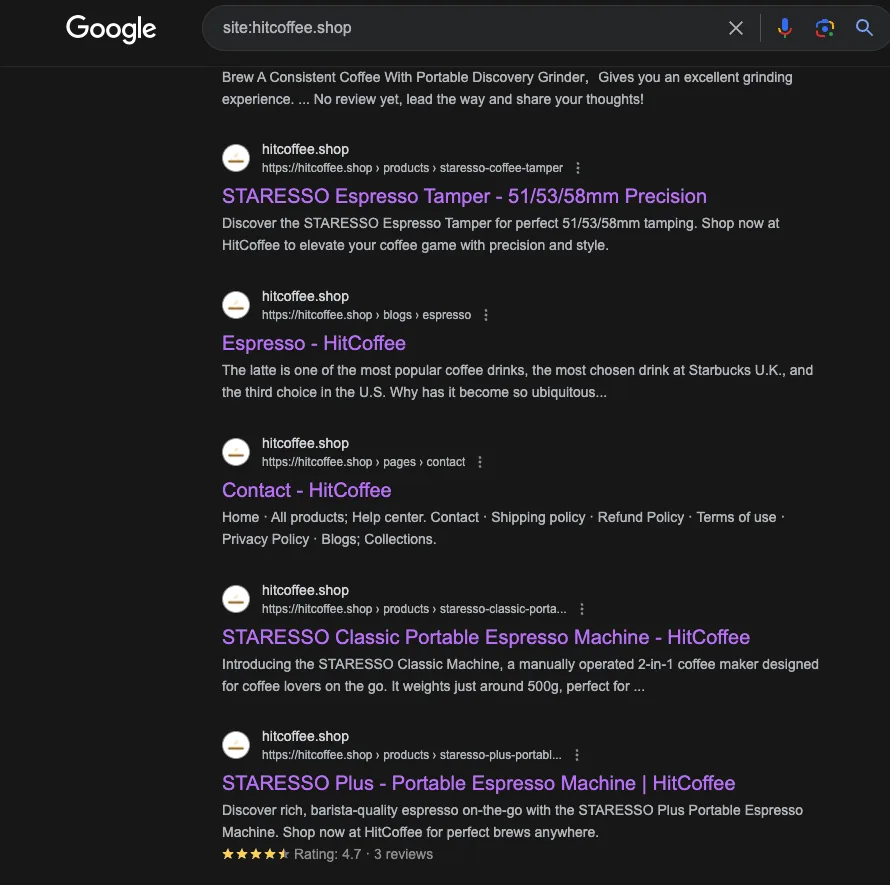Click favicon of the STARESSO Espresso Tamper result
Viewport: 890px width, 885px height.
(x=236, y=158)
